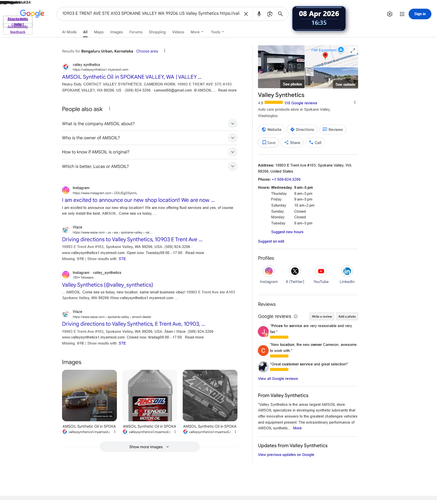Open the Tools dropdown
Viewport: 440px width, 500px height.
click(217, 32)
